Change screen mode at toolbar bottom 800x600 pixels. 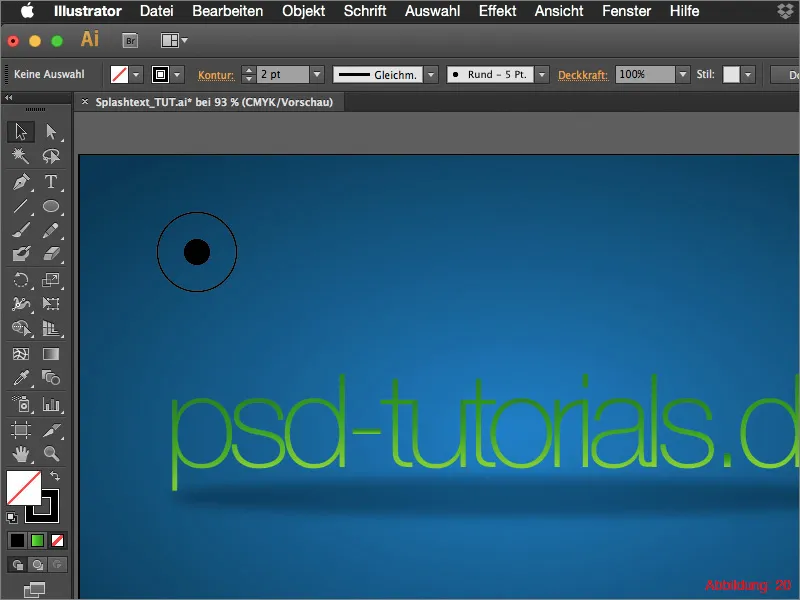35,590
